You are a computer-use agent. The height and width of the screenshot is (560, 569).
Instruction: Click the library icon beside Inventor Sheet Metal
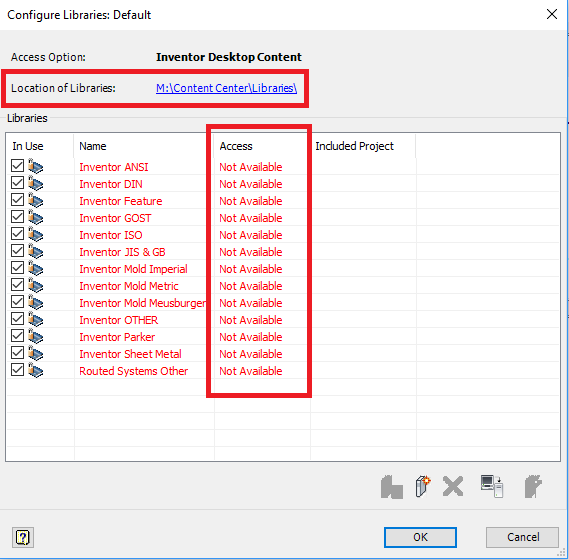(36, 353)
